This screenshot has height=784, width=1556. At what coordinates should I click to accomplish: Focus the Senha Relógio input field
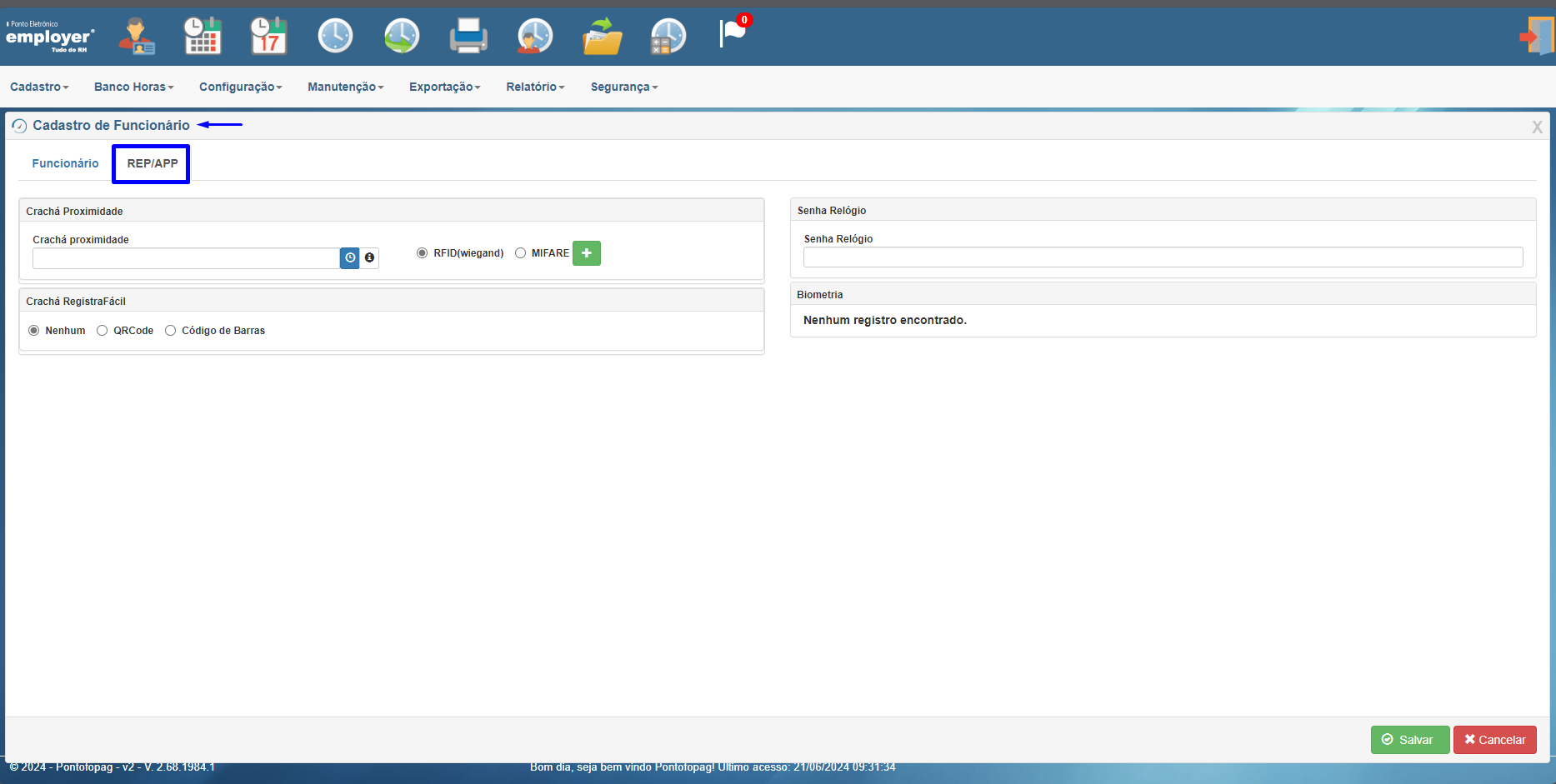click(1163, 257)
